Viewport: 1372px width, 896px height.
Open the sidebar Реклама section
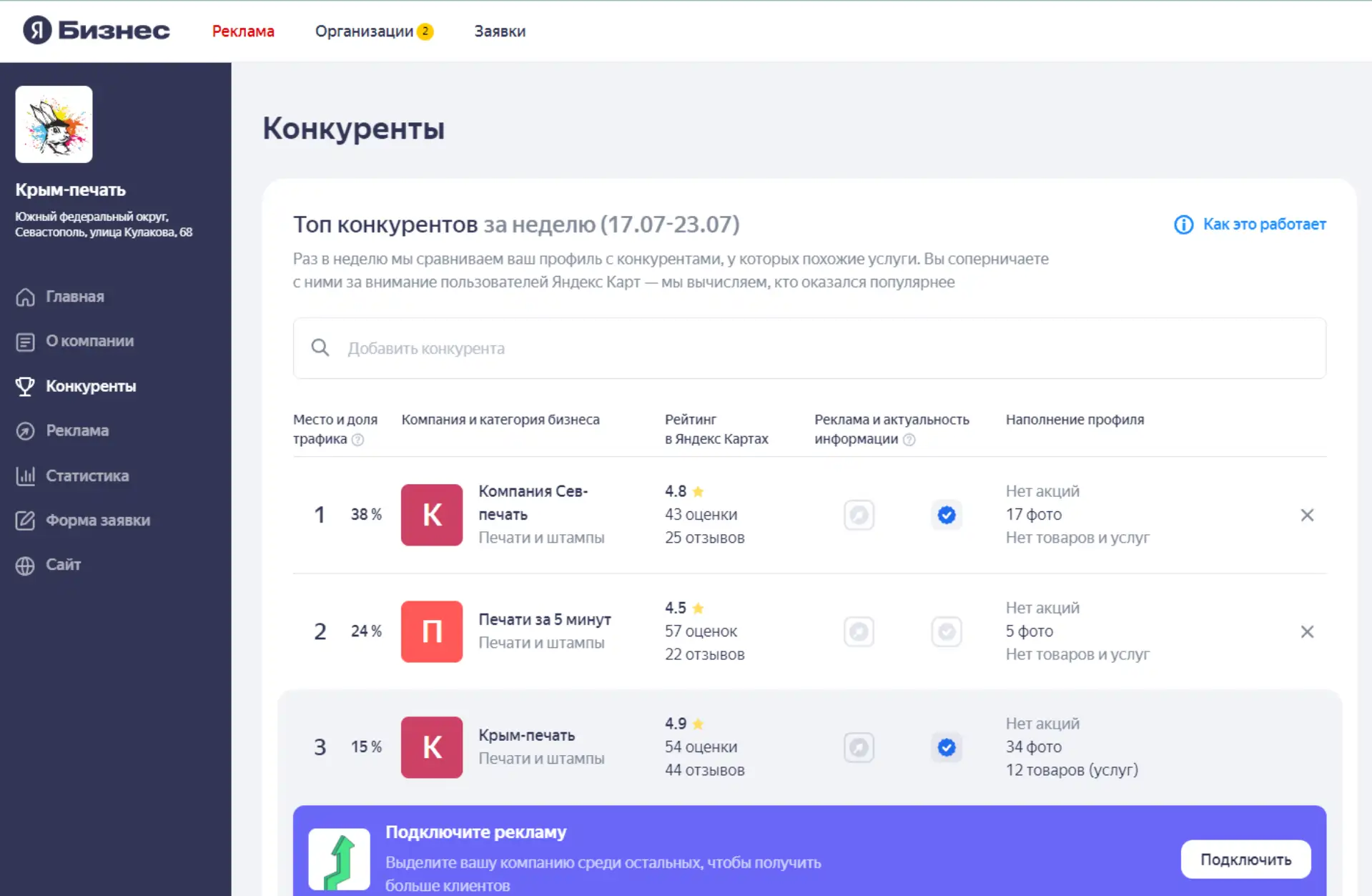[77, 430]
